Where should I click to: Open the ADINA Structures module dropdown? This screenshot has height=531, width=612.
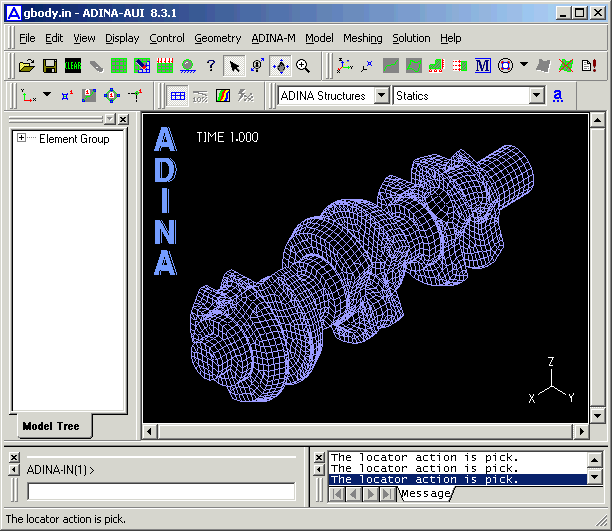tap(382, 95)
